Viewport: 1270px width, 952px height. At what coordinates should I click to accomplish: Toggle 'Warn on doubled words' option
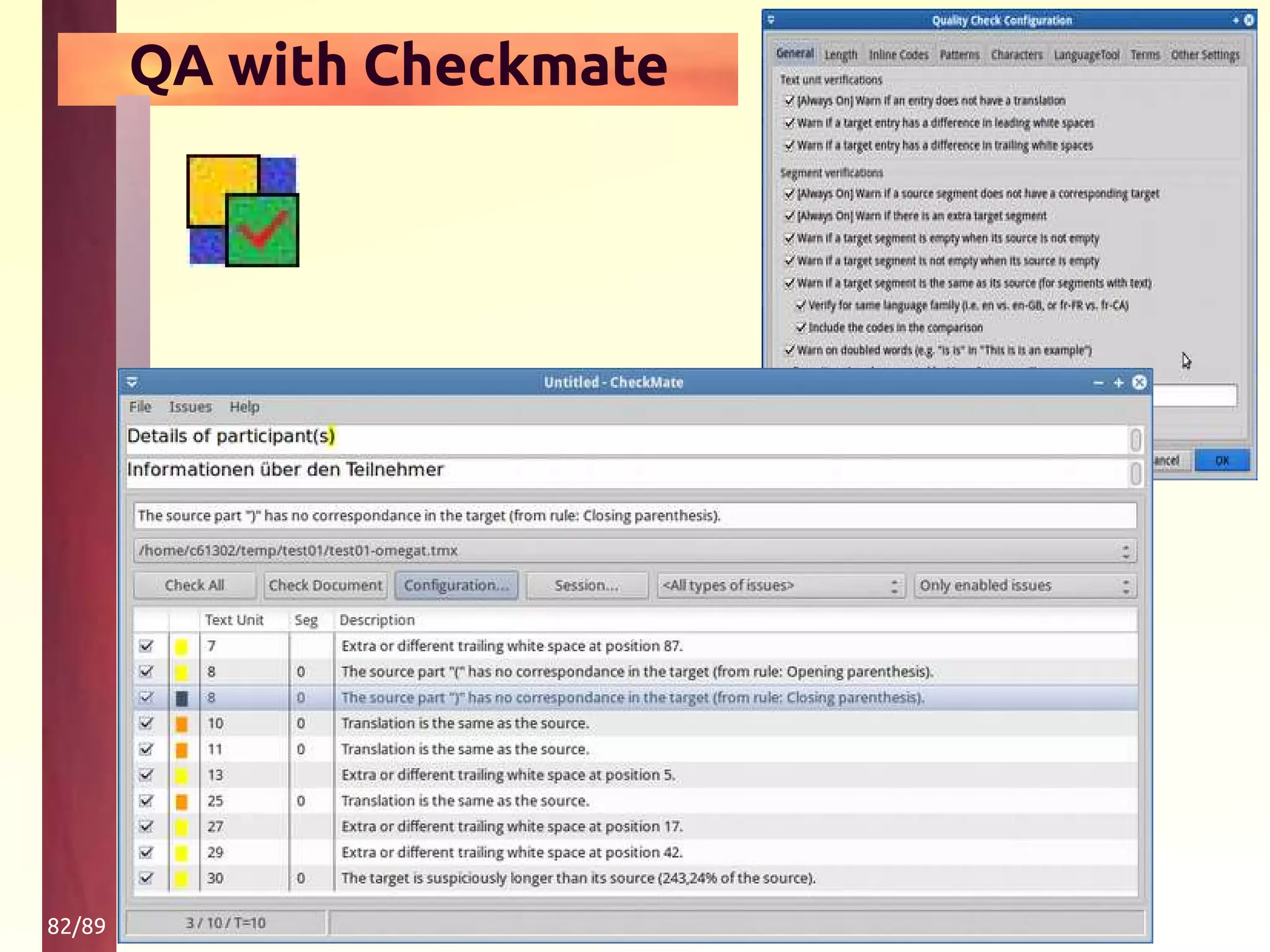(789, 350)
